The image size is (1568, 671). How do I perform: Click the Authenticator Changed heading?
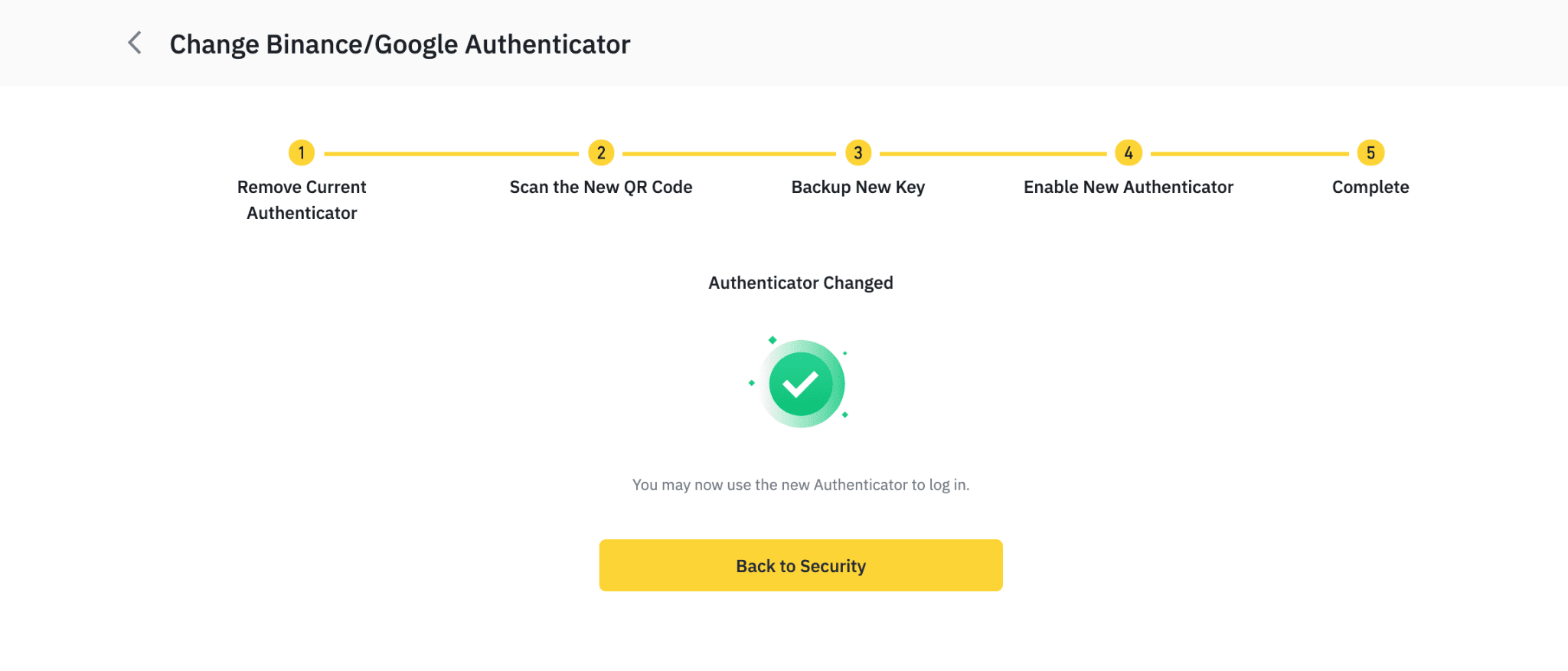pyautogui.click(x=801, y=283)
